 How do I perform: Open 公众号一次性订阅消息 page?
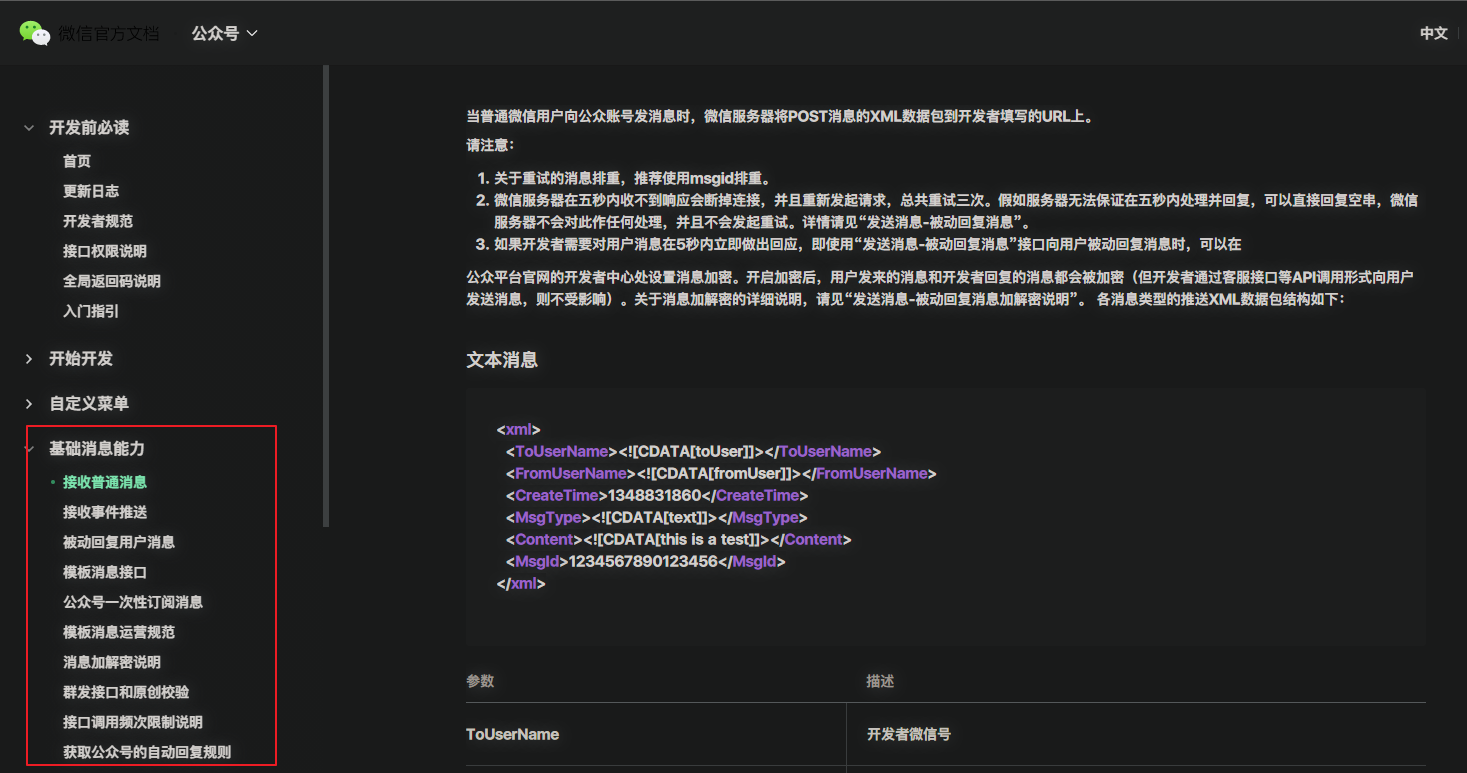(133, 602)
